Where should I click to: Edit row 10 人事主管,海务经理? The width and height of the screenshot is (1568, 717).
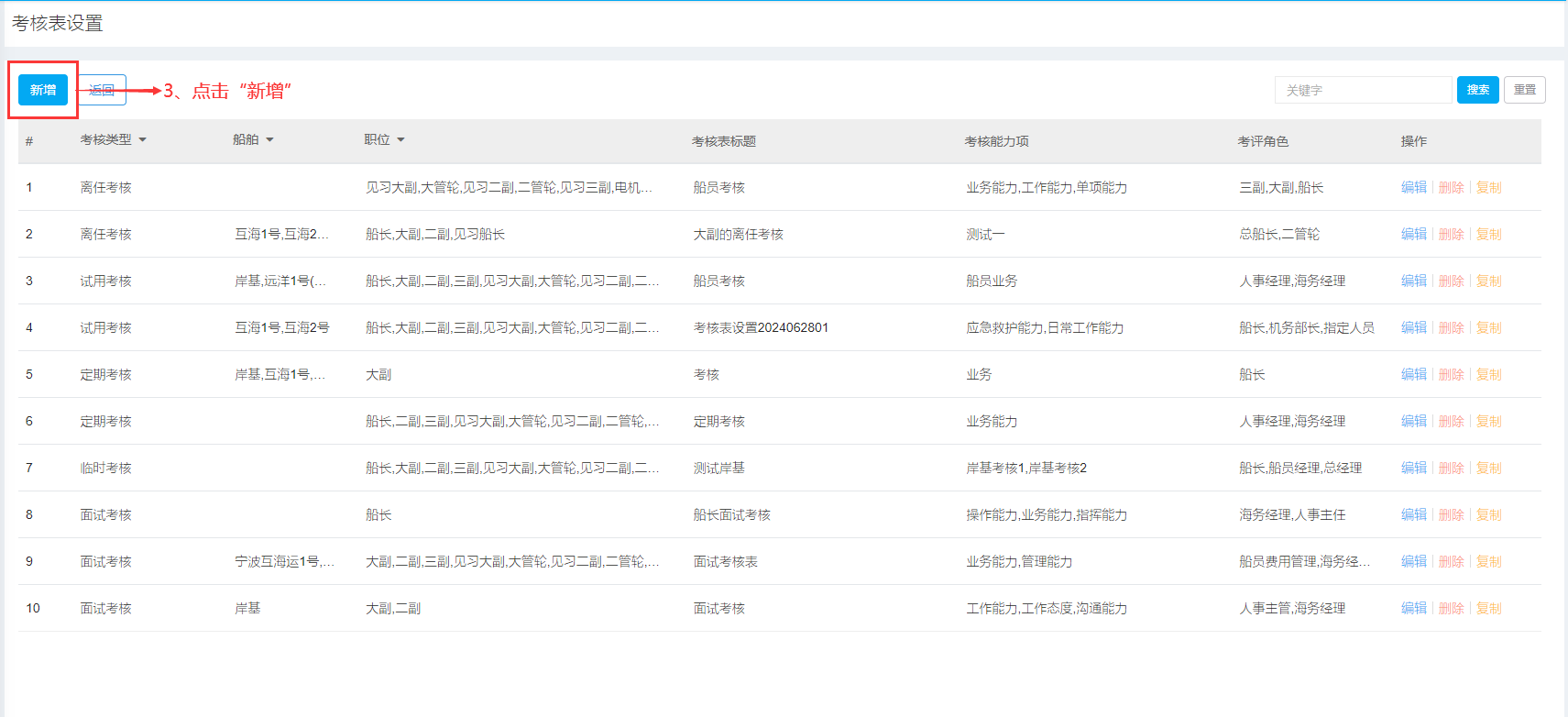[1413, 608]
